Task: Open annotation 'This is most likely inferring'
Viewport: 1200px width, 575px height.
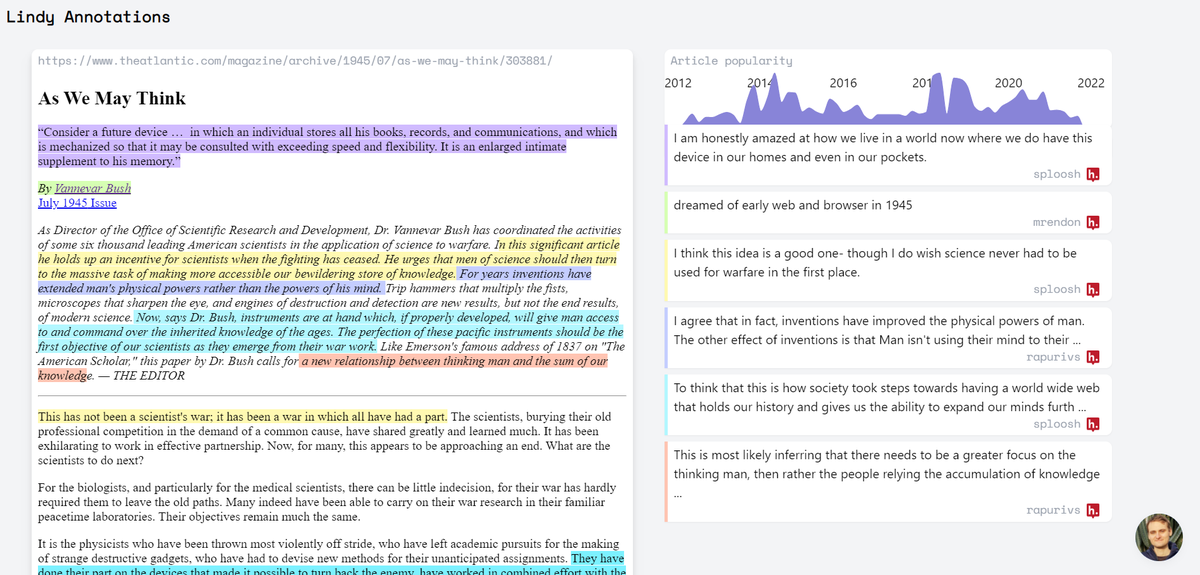Action: (x=888, y=482)
